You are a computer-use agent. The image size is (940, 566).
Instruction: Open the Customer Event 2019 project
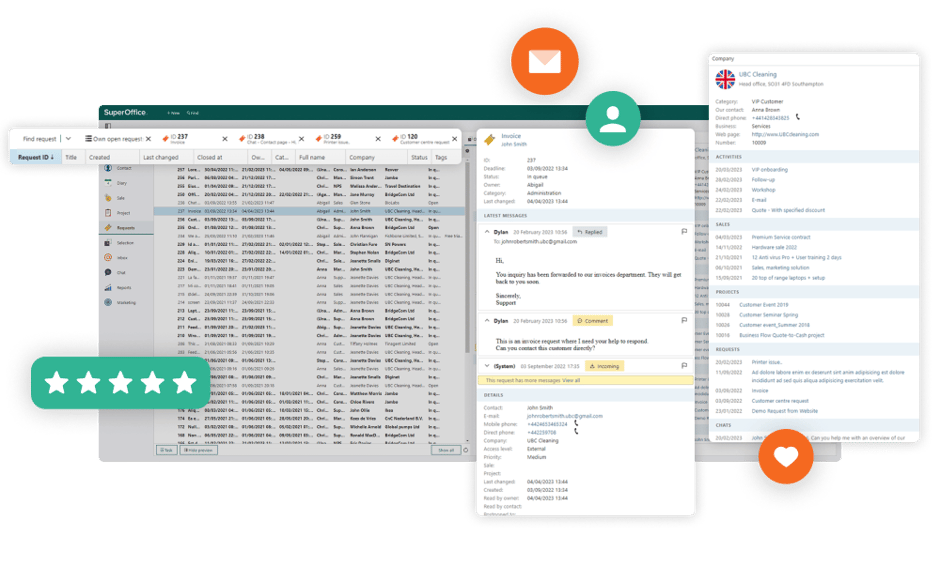763,305
